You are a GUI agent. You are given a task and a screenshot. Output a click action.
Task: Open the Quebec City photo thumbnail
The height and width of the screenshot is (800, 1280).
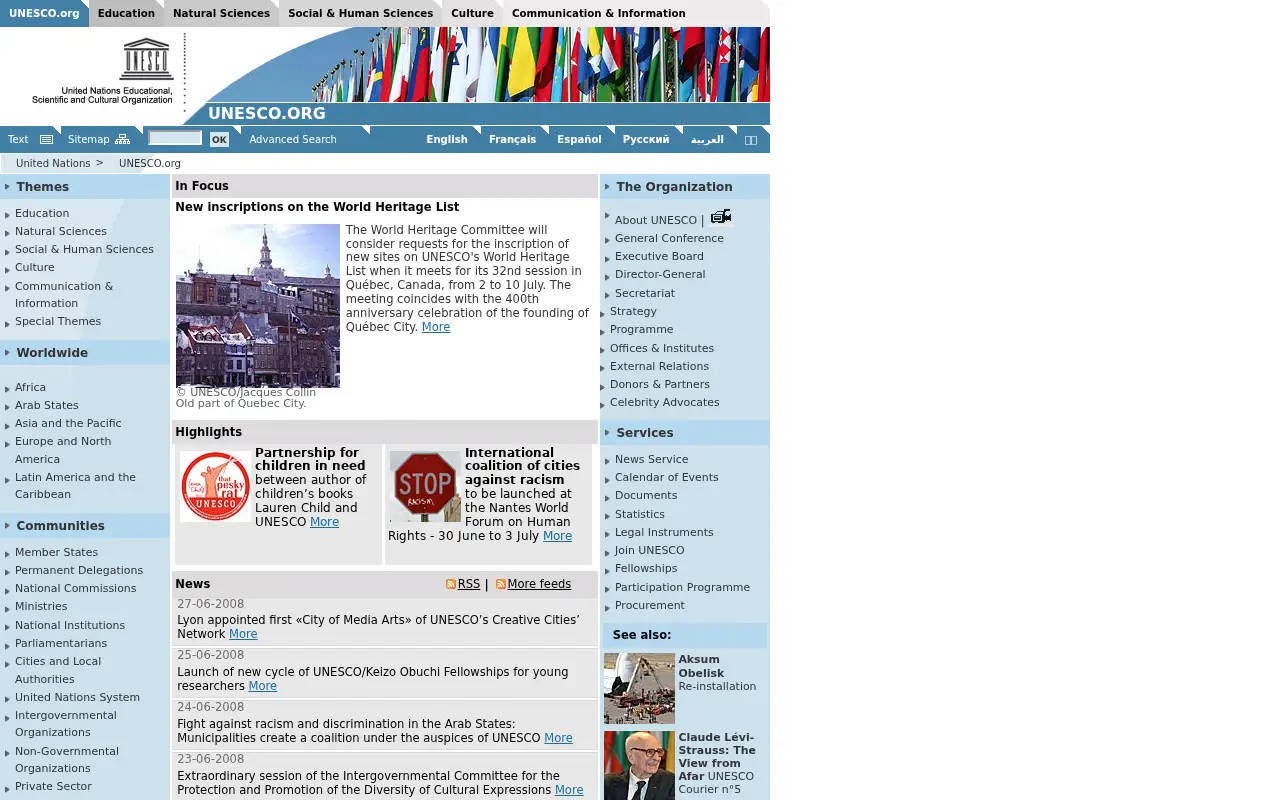tap(258, 305)
